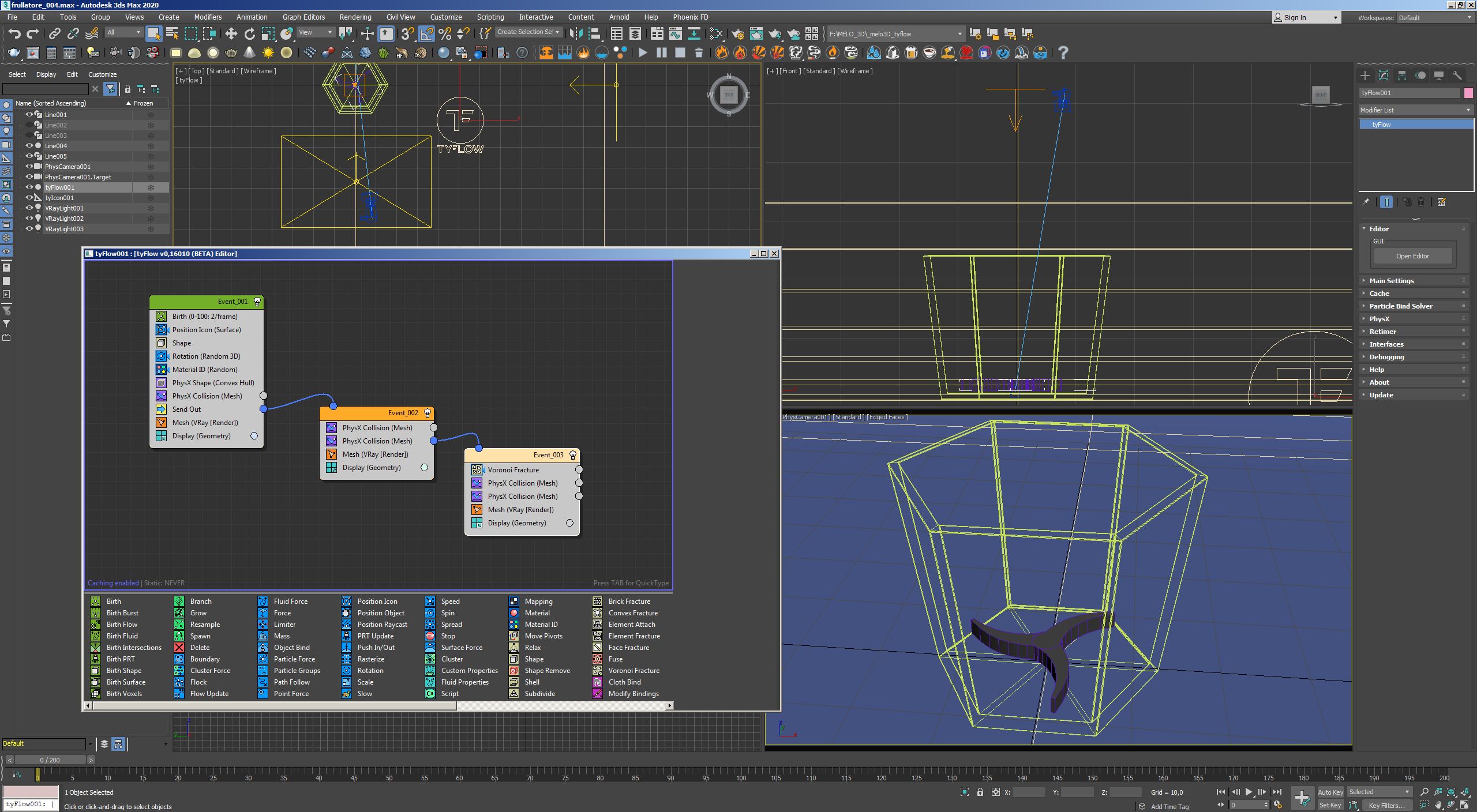Pick the Material operator in depot
Screen dimensions: 1477x812
click(530, 613)
